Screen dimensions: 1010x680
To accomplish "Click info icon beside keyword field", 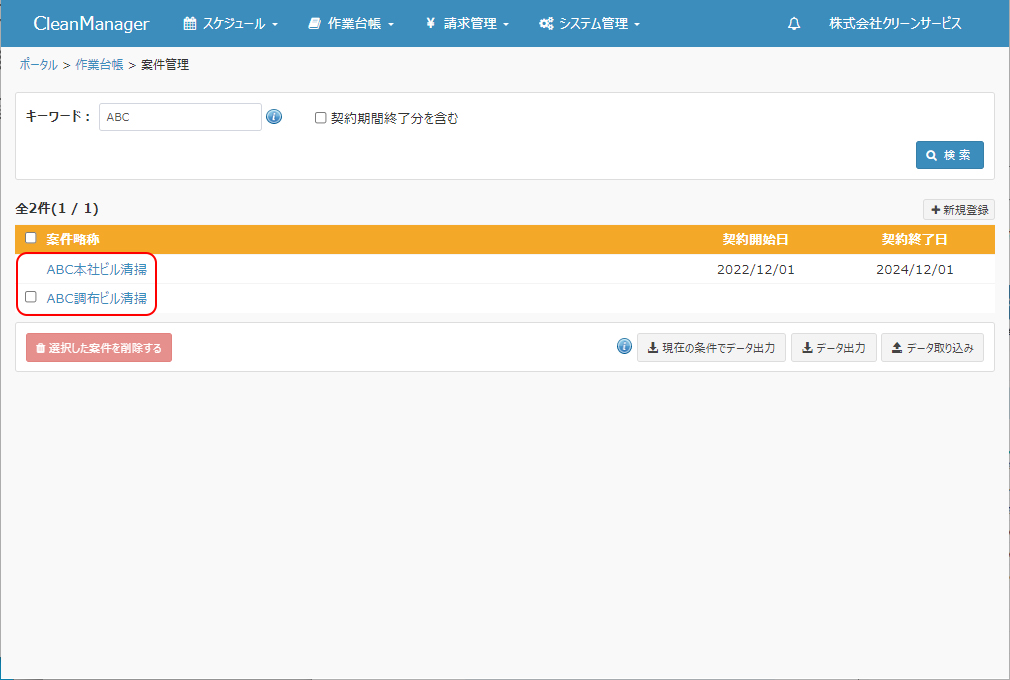I will [274, 117].
